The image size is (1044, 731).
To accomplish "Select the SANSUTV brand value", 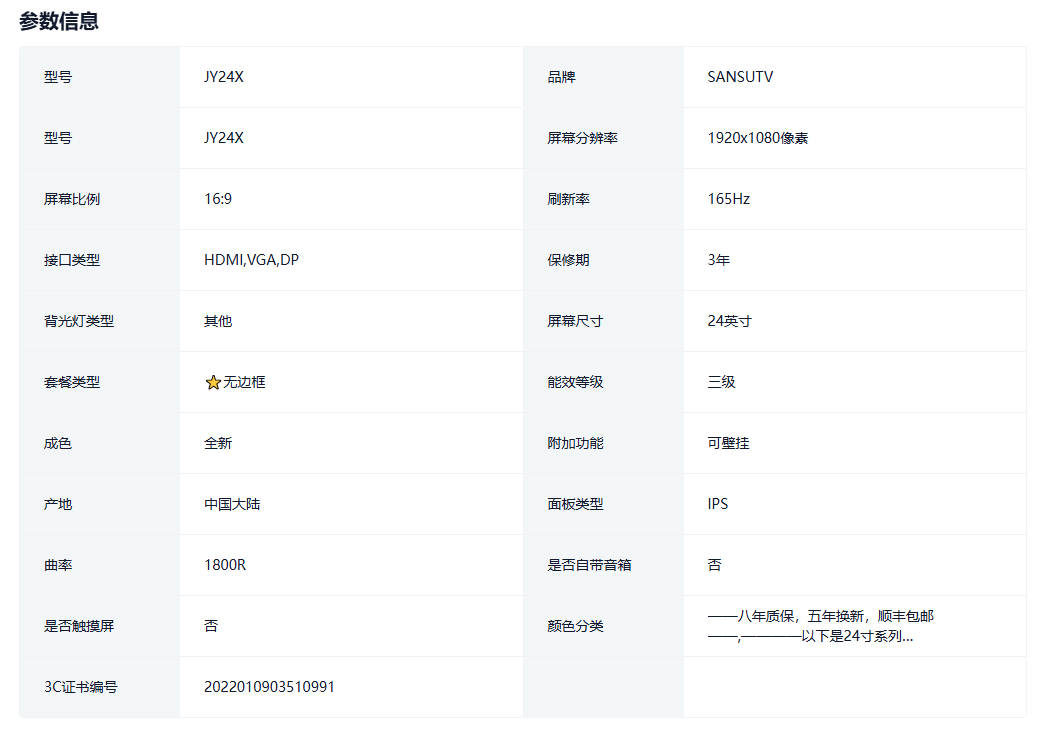I will (740, 77).
